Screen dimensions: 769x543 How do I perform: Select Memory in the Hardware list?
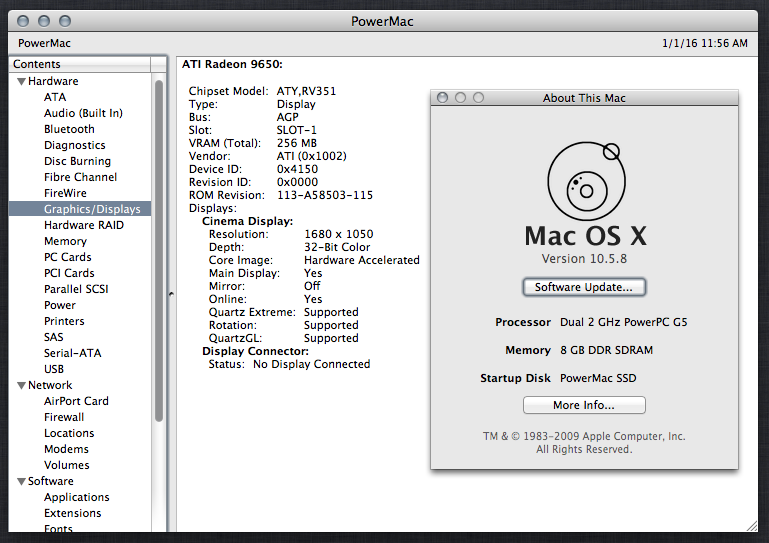coord(65,241)
